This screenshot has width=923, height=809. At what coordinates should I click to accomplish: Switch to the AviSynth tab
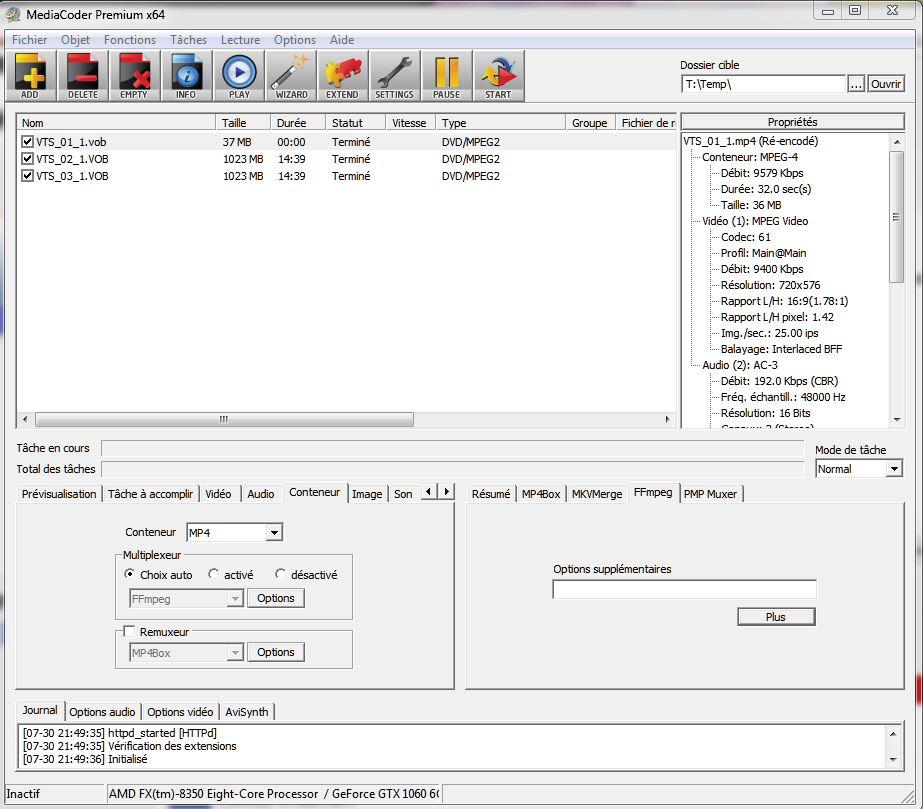coord(247,712)
